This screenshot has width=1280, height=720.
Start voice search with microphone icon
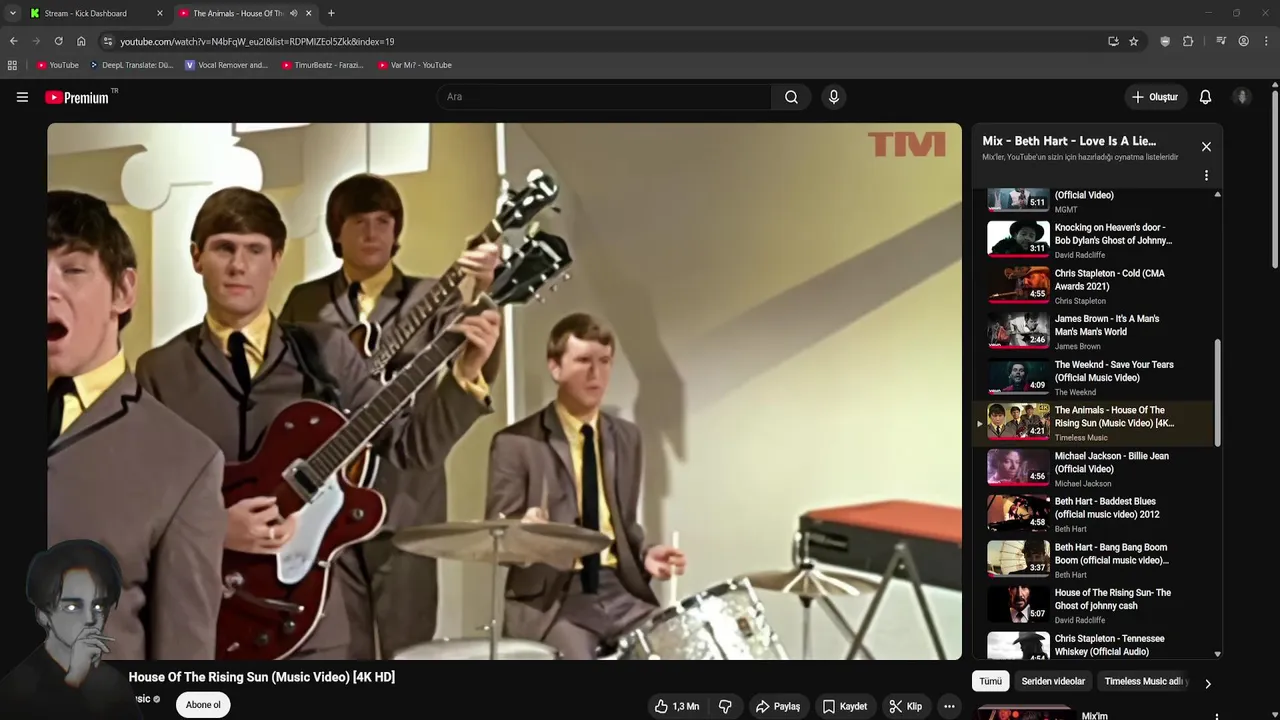pos(834,97)
